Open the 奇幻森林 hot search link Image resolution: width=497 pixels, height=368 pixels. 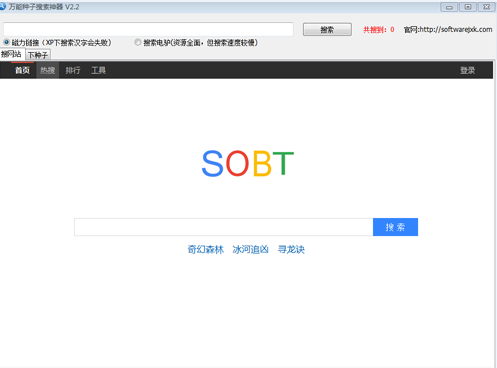[x=206, y=249]
